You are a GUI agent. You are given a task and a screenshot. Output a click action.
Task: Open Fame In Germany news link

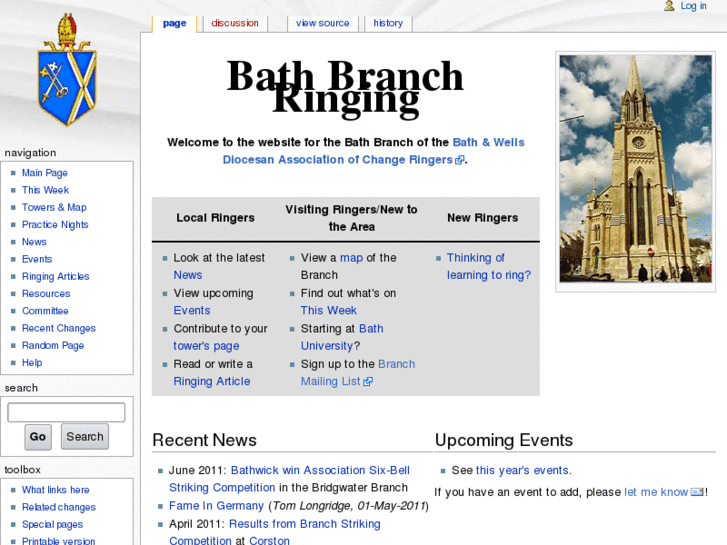pos(216,506)
